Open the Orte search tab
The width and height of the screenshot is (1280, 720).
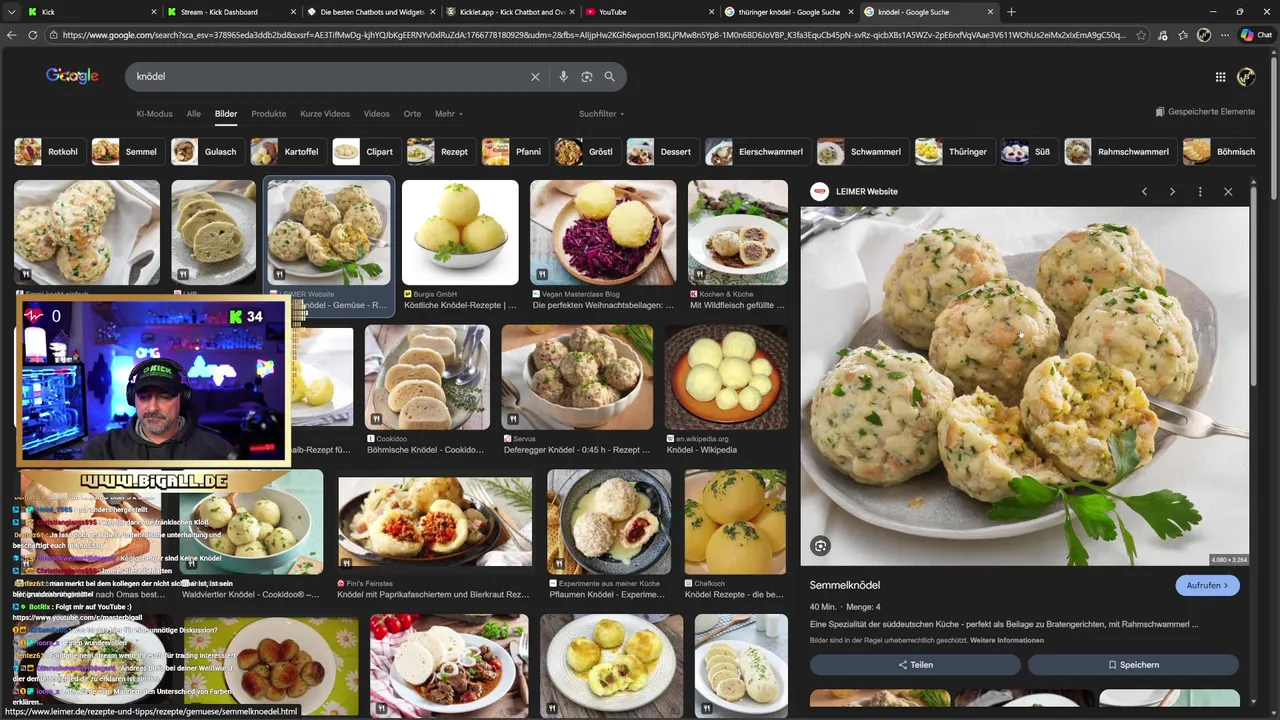click(x=412, y=114)
